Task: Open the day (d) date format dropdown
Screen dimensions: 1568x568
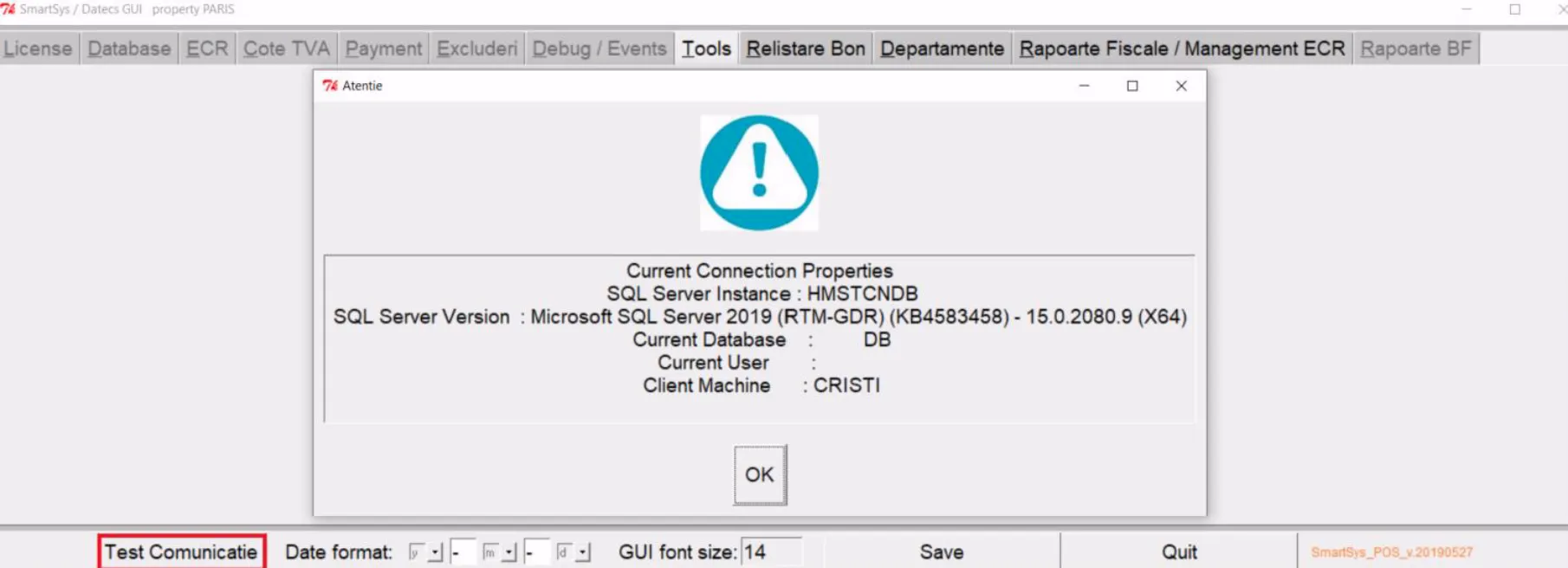Action: click(x=582, y=552)
